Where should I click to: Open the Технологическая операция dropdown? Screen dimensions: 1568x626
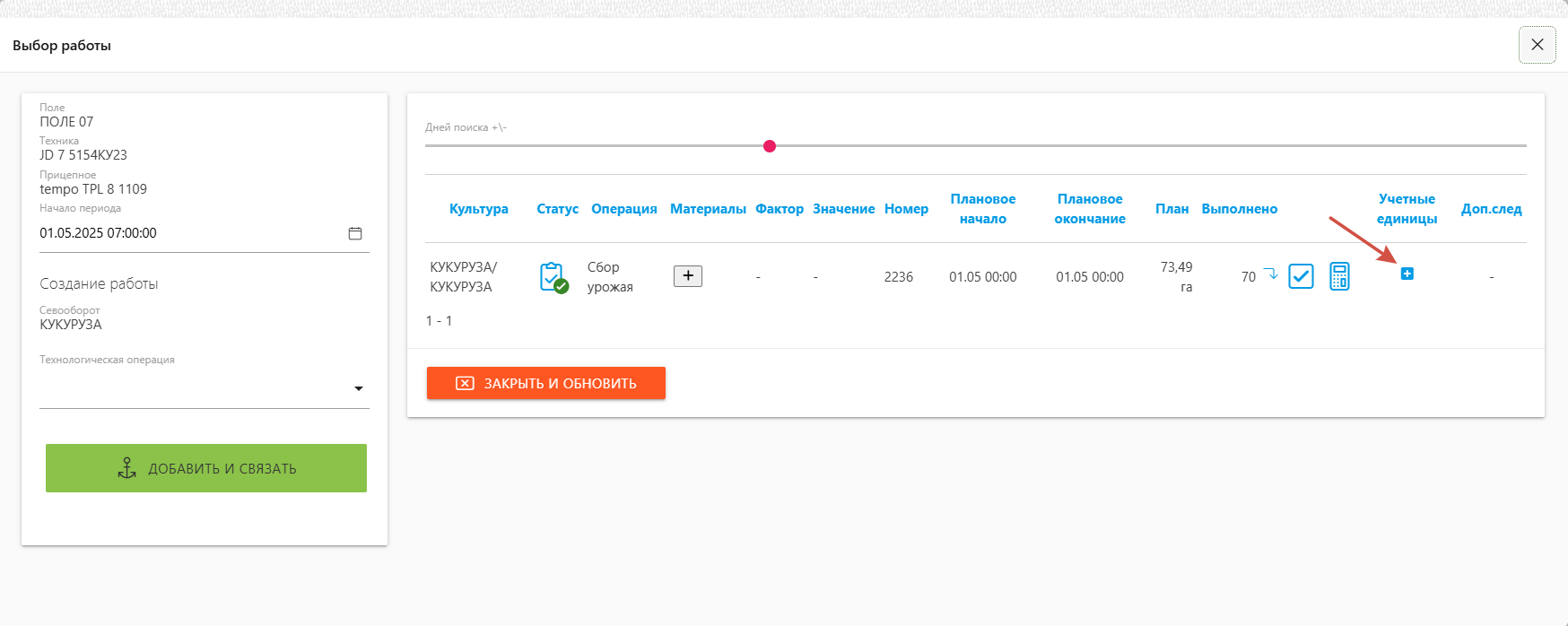click(x=358, y=389)
